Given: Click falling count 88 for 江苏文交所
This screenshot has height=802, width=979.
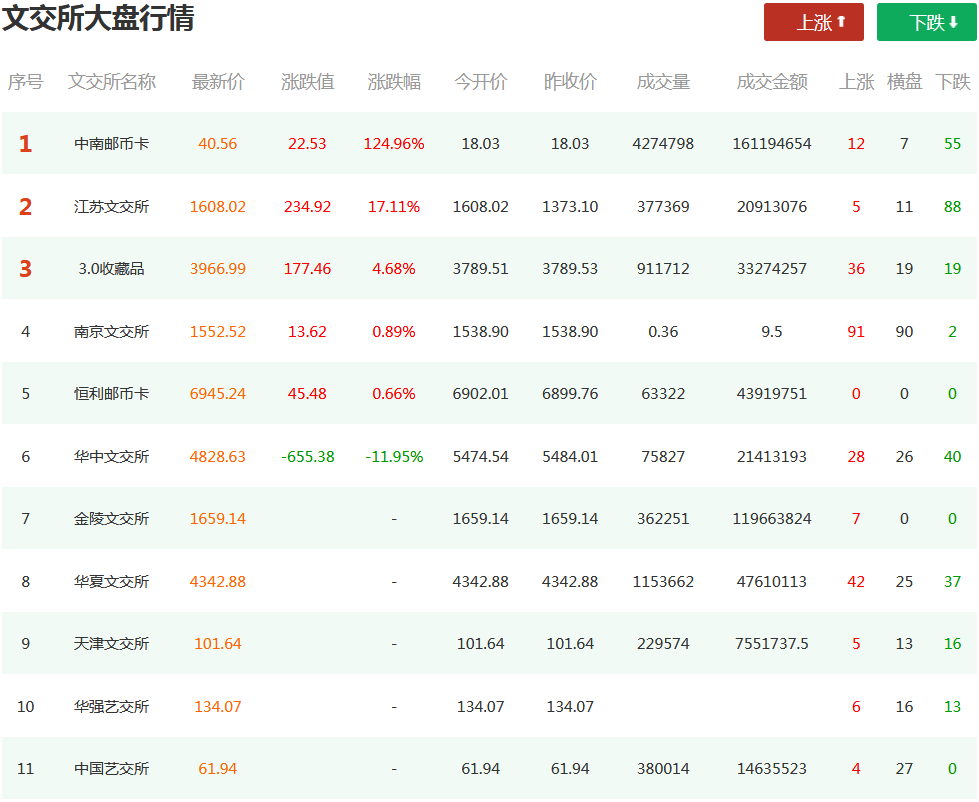Looking at the screenshot, I should point(952,207).
